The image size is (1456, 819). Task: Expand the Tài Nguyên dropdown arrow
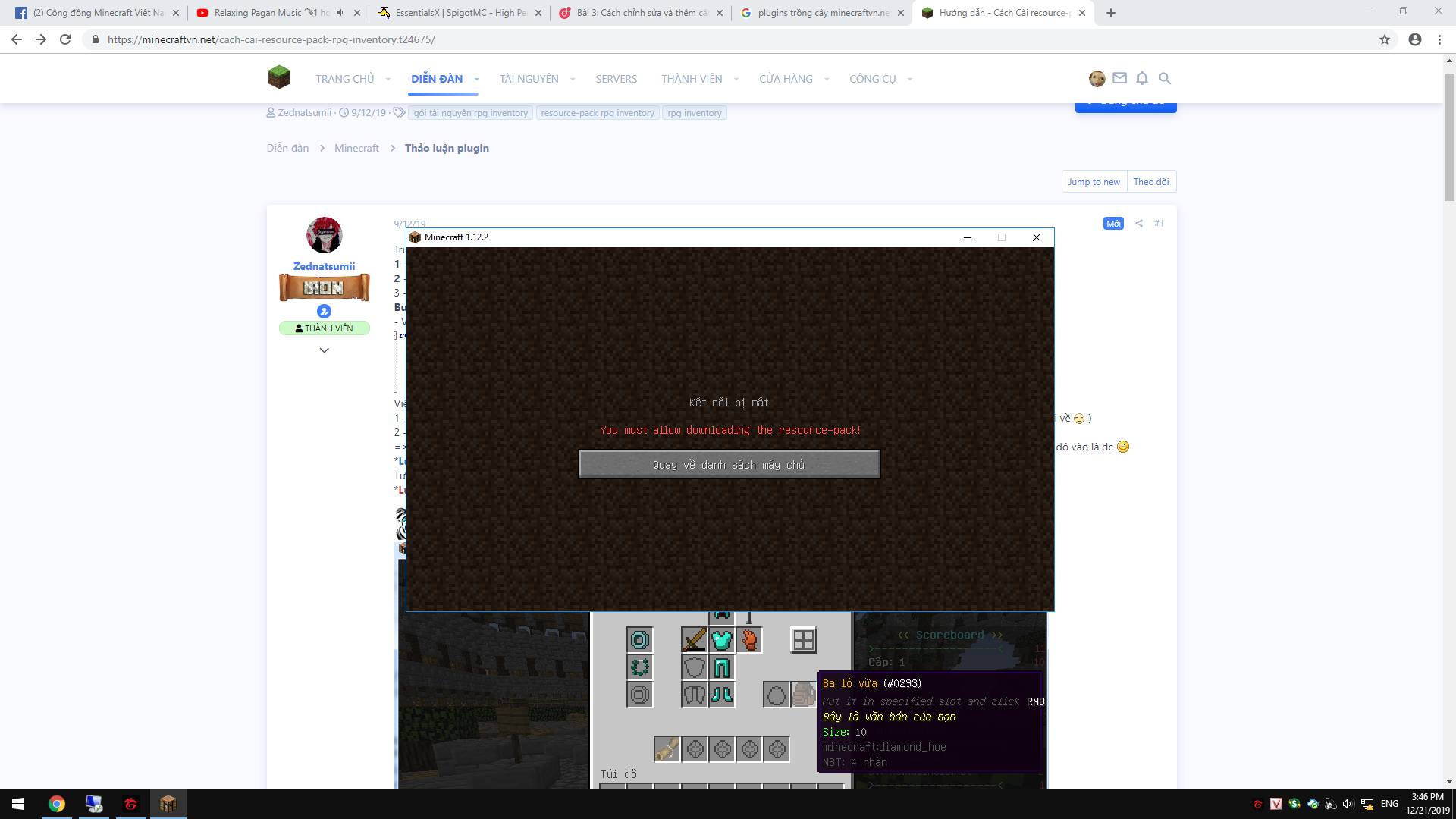[x=572, y=79]
